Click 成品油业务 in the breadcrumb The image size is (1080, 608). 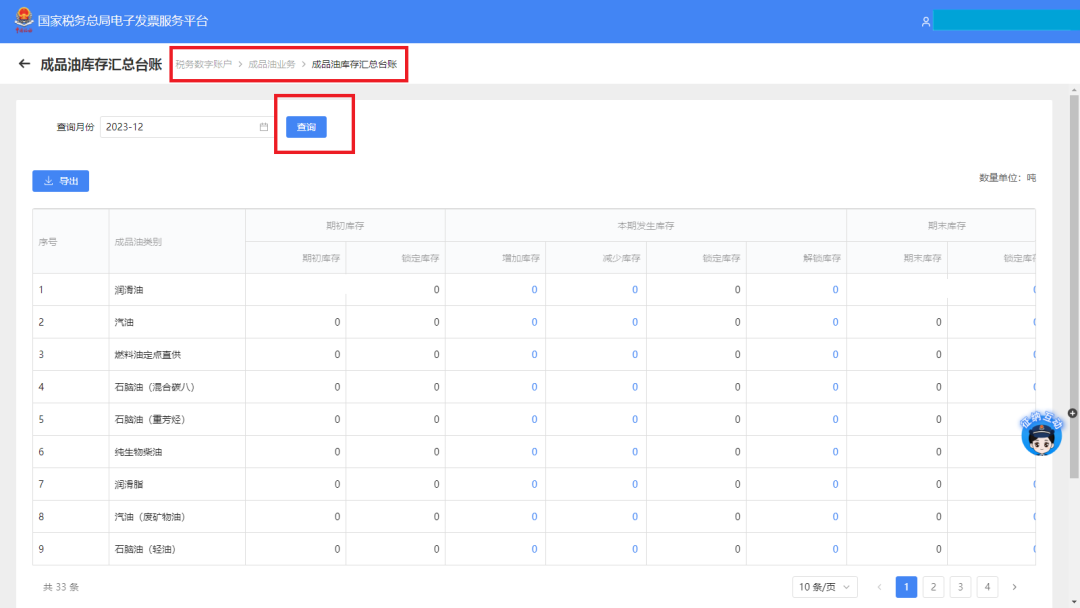tap(271, 64)
